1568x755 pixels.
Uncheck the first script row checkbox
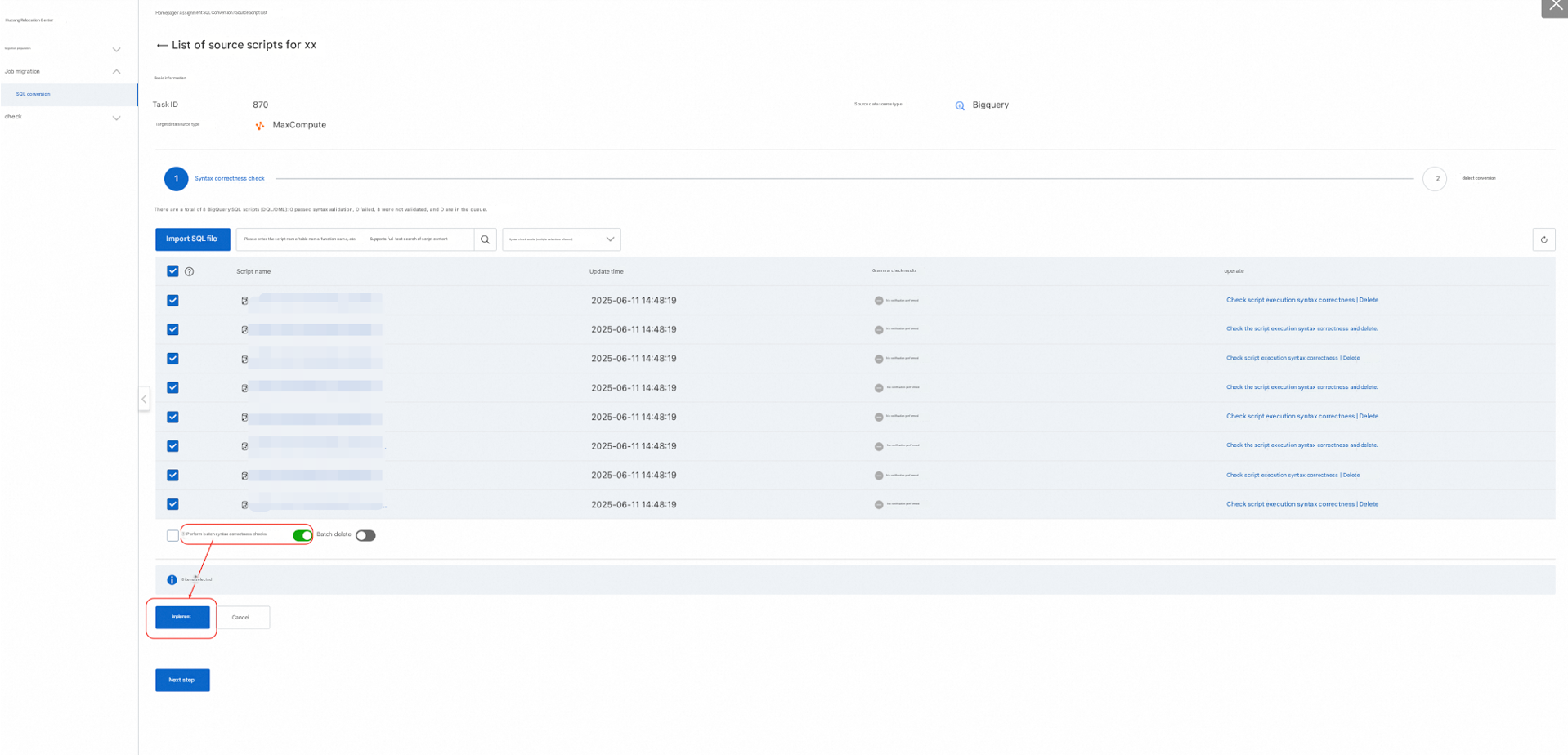coord(172,301)
